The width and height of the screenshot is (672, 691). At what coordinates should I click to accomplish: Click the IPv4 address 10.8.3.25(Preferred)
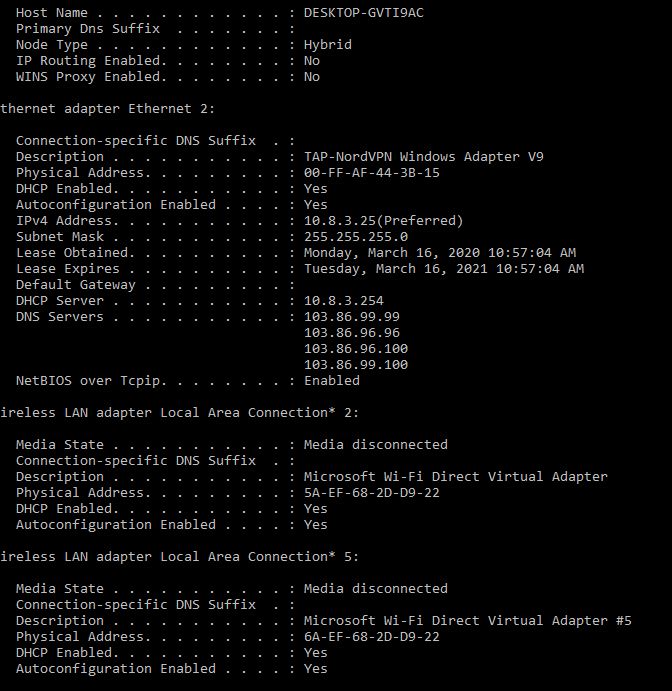click(x=383, y=221)
